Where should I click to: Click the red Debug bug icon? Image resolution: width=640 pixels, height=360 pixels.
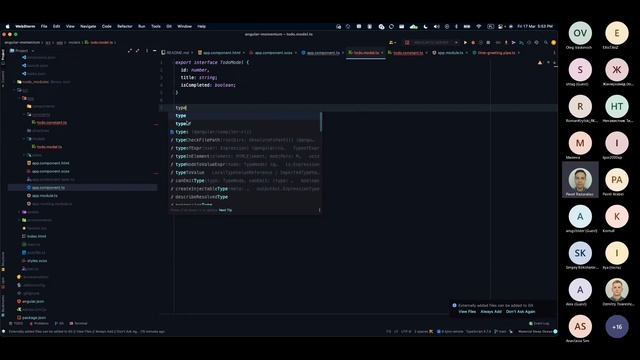473,42
